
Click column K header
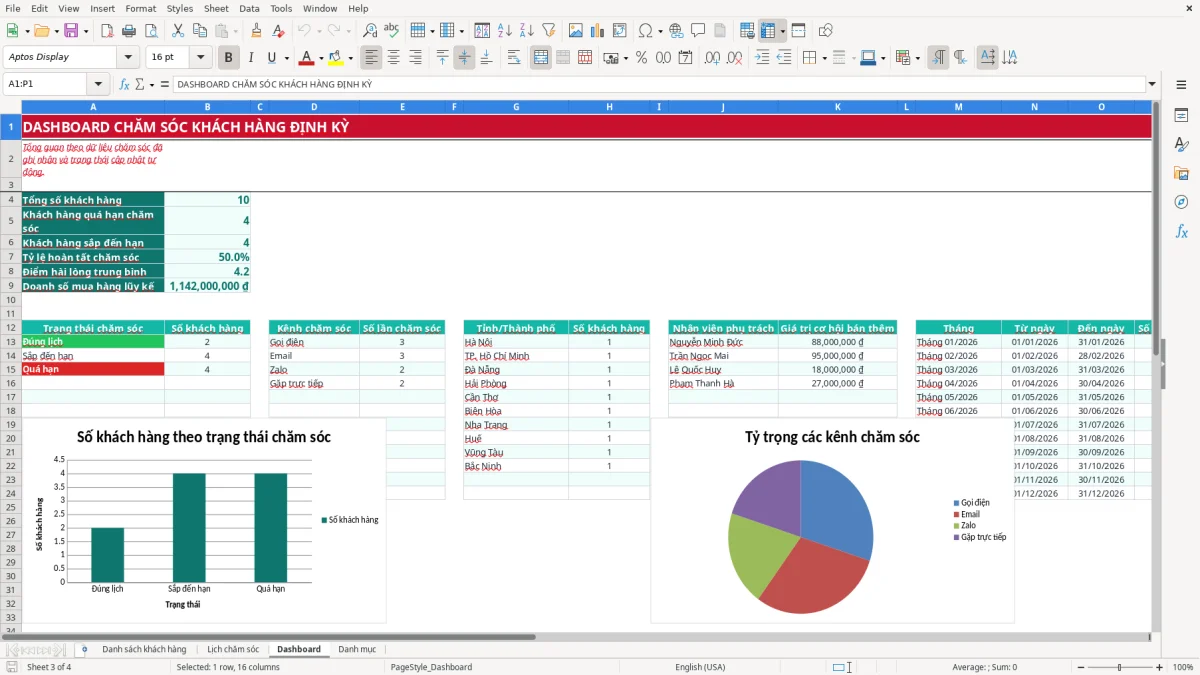pyautogui.click(x=838, y=107)
